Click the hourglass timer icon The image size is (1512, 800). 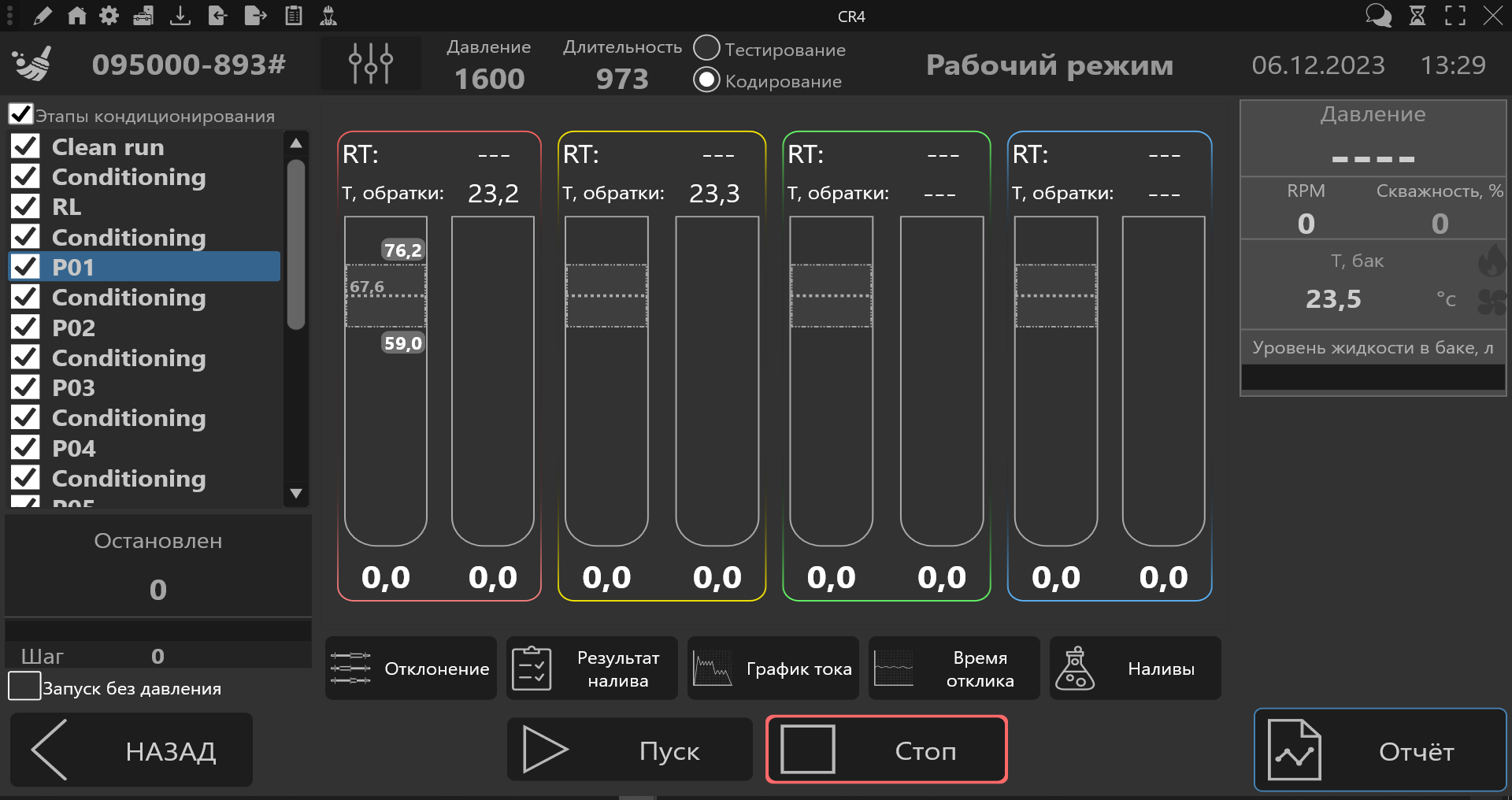(1417, 16)
